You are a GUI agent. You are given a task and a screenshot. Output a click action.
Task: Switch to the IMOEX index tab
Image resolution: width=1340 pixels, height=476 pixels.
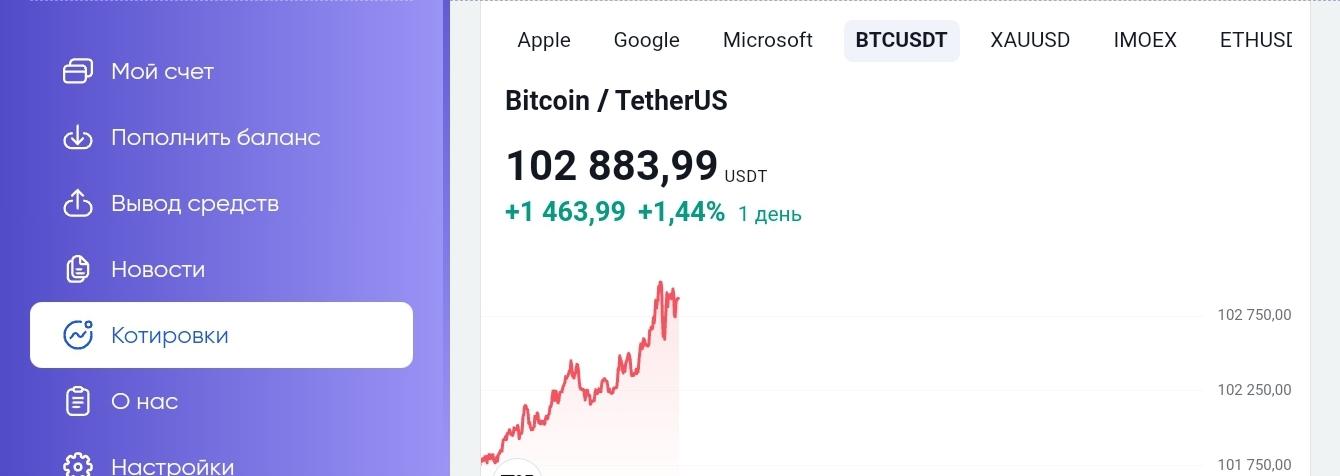pos(1145,41)
